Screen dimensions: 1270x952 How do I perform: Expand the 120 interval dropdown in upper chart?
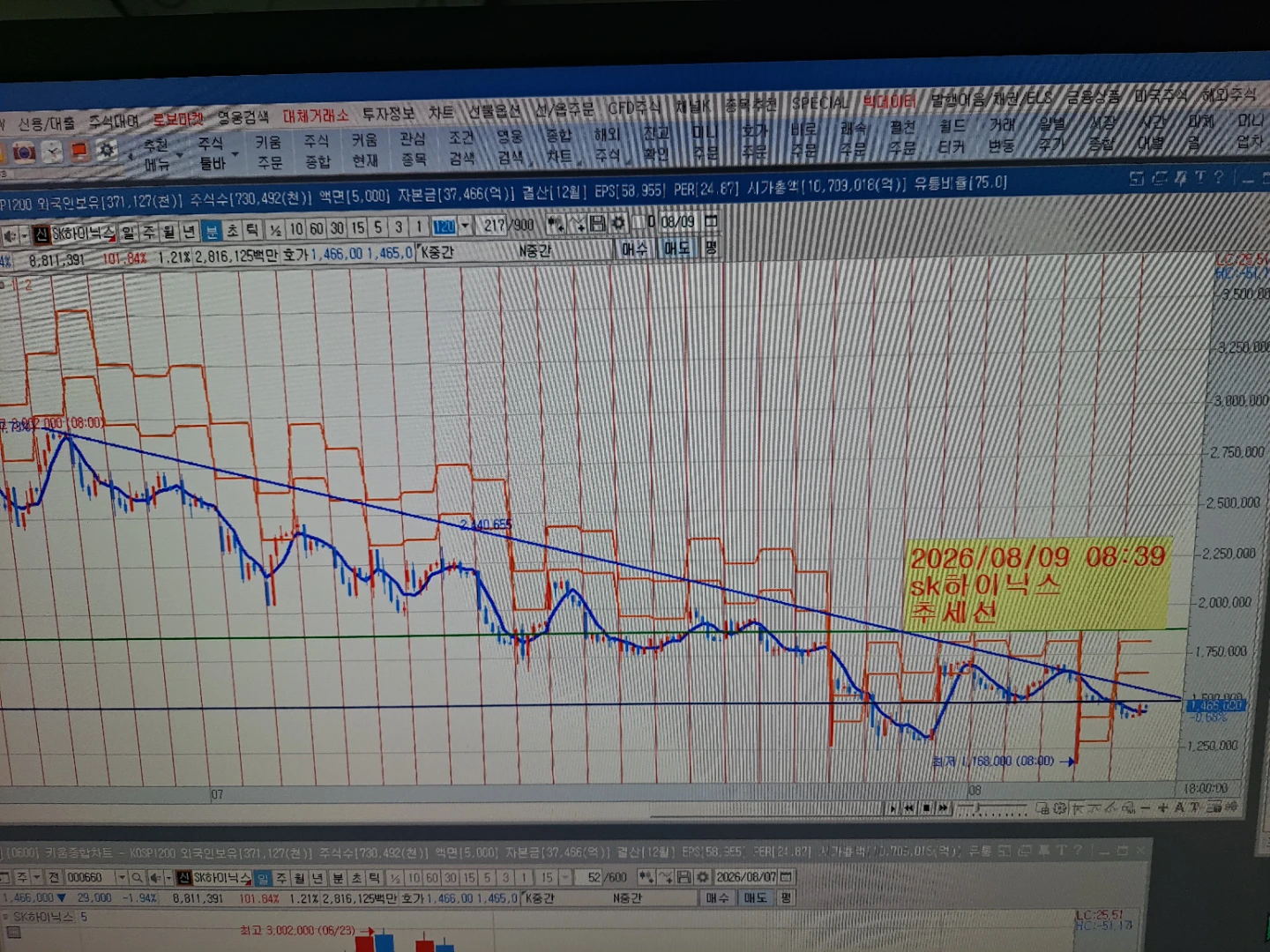click(465, 226)
